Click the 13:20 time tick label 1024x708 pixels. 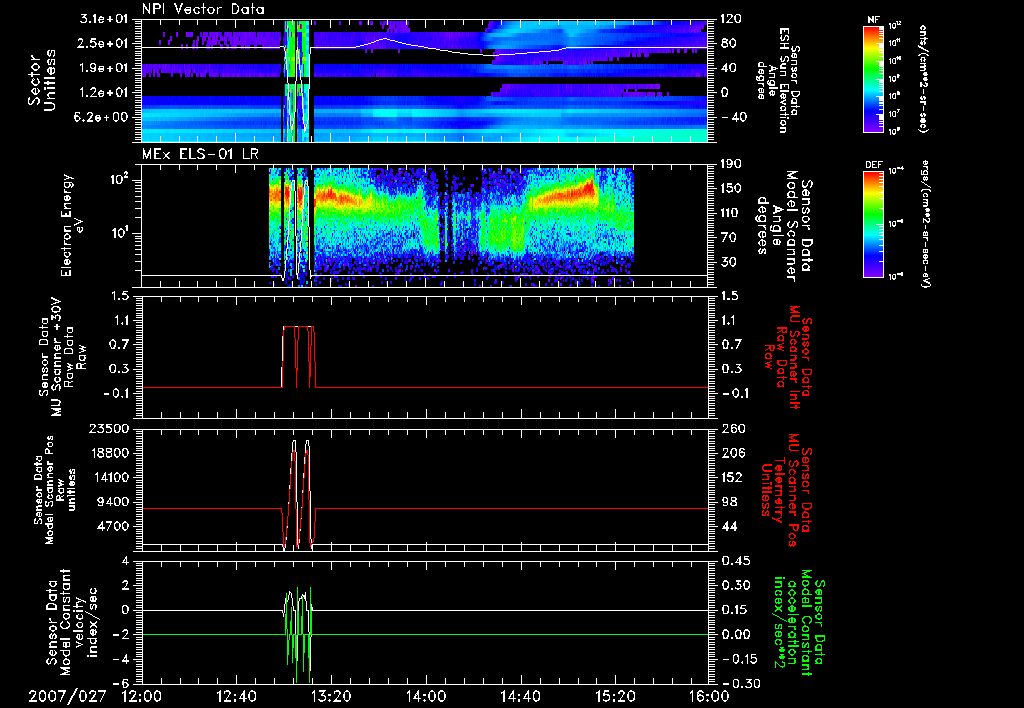click(331, 696)
